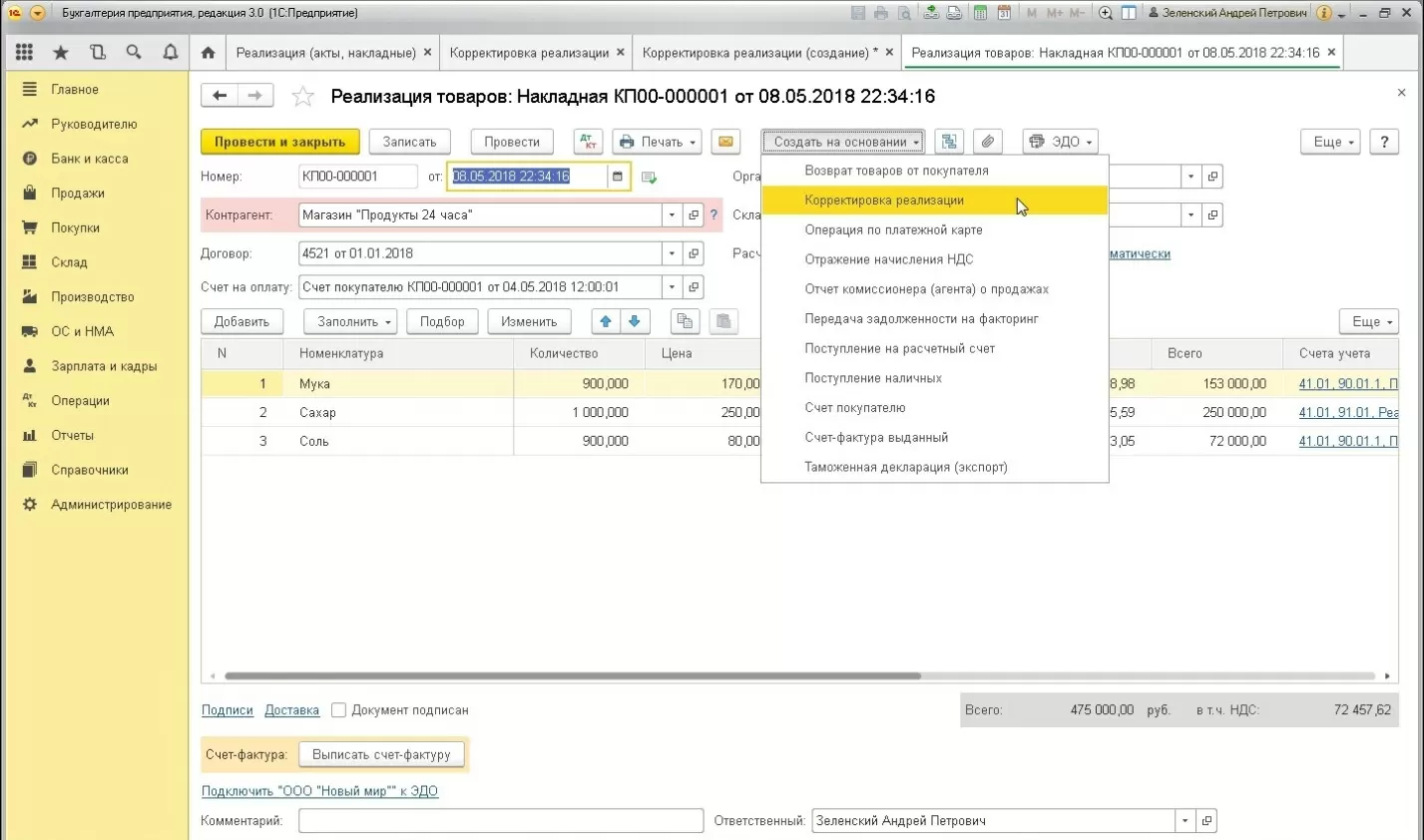The width and height of the screenshot is (1424, 840).
Task: Click the Провести и закрыть button
Action: coord(279,142)
